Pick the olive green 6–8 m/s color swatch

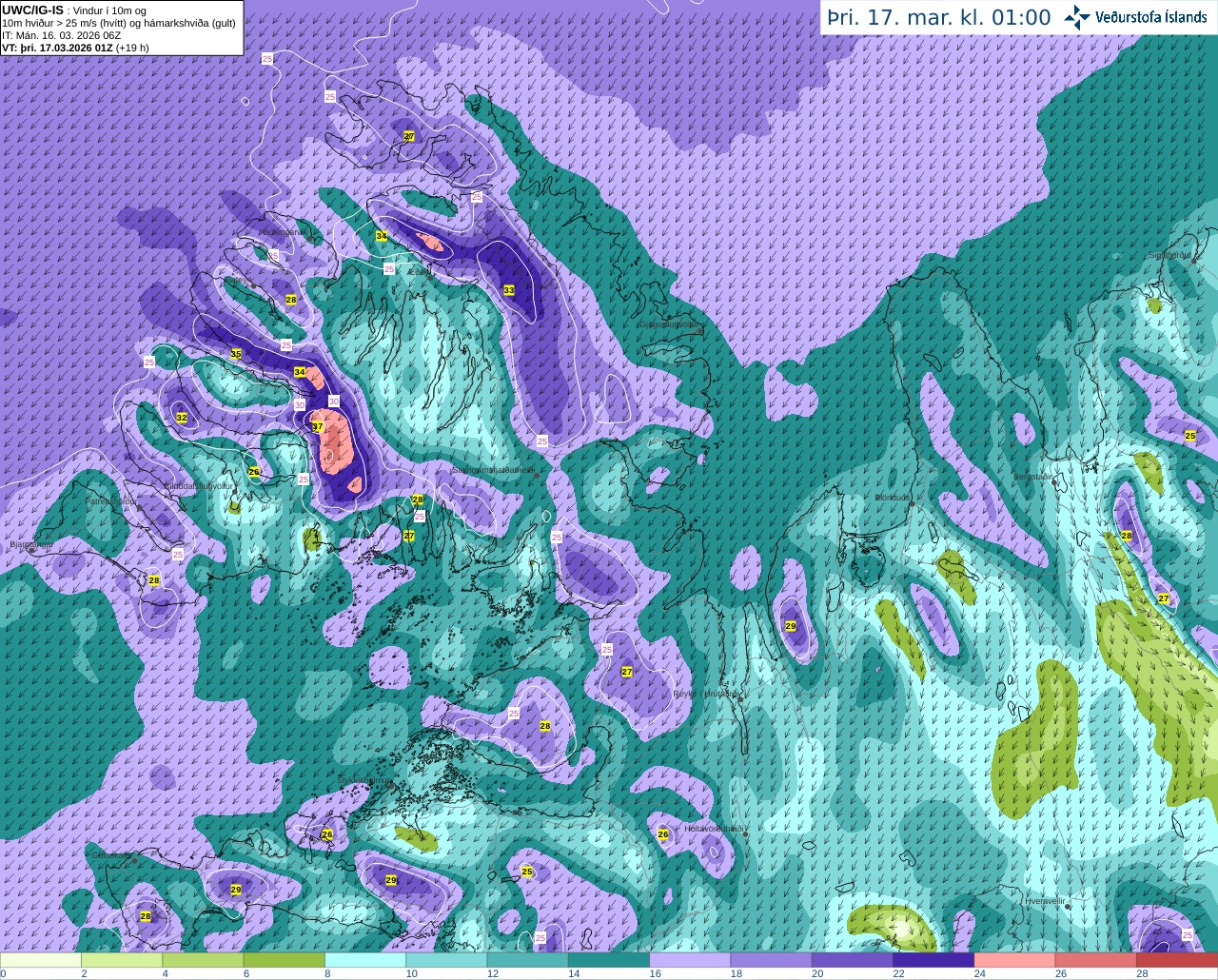click(285, 960)
